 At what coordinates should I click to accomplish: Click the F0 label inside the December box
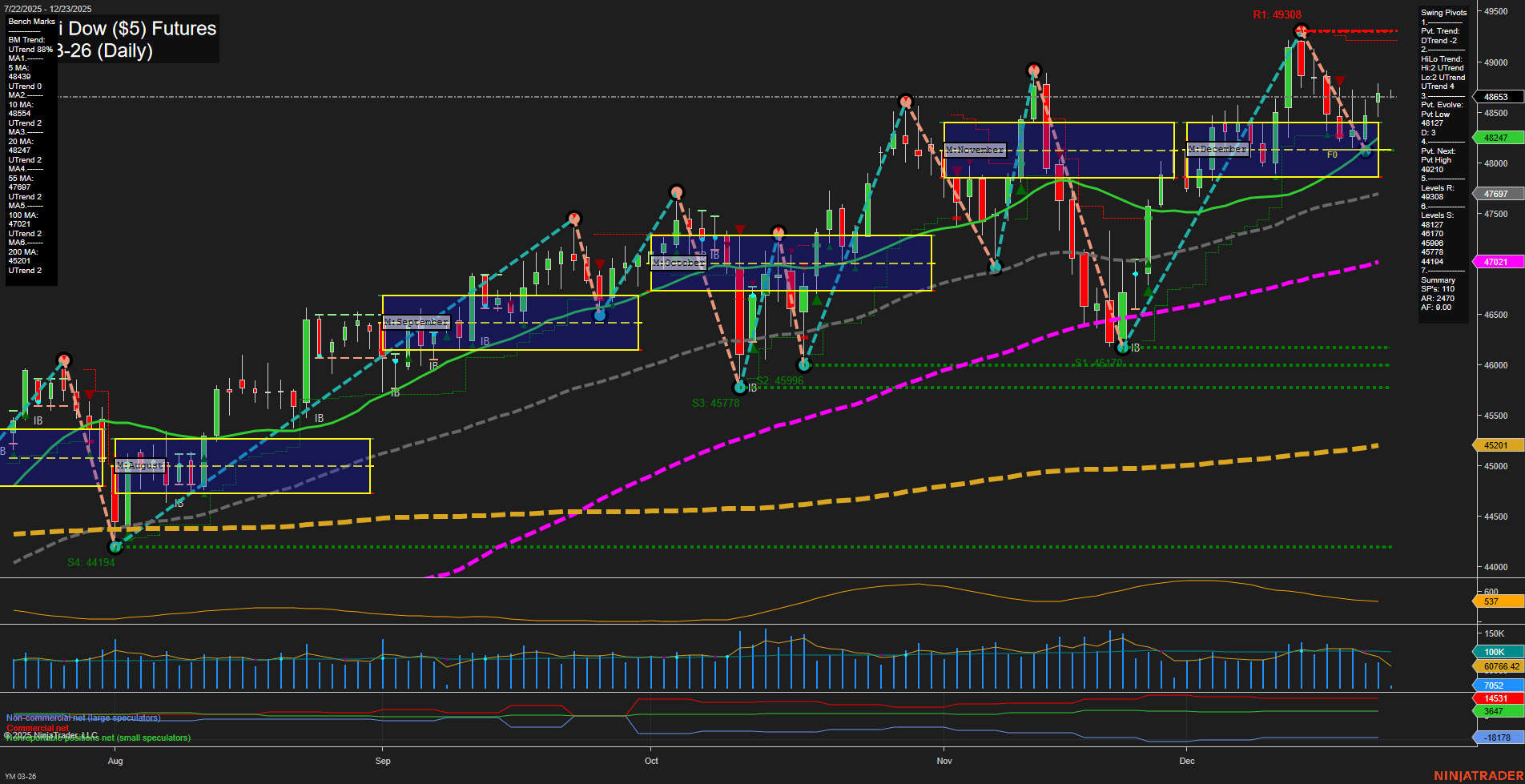1332,155
